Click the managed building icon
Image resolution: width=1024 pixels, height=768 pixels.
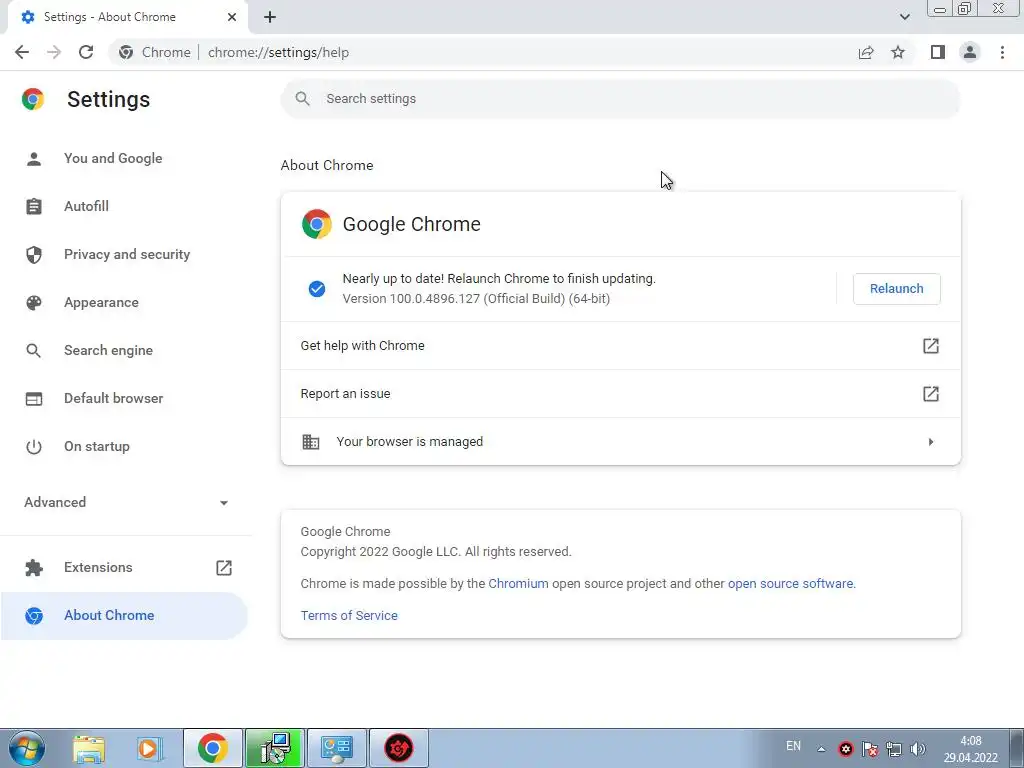click(311, 441)
